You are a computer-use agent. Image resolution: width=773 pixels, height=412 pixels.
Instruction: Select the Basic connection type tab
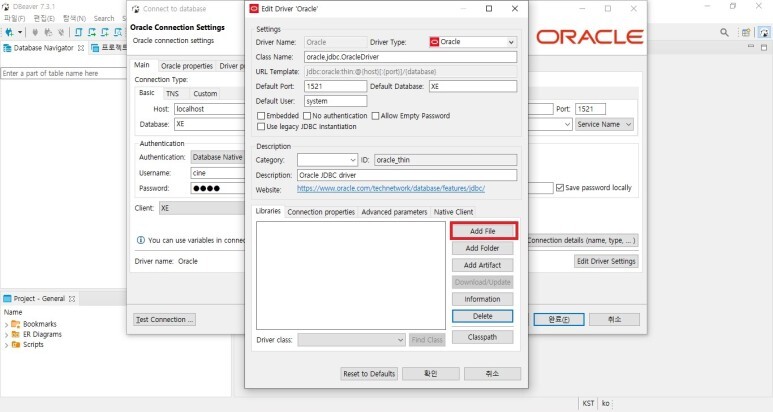pyautogui.click(x=147, y=93)
